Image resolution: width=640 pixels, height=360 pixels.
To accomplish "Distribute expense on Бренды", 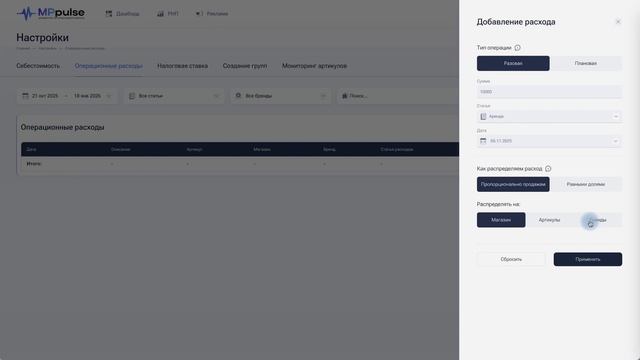I will coord(598,220).
